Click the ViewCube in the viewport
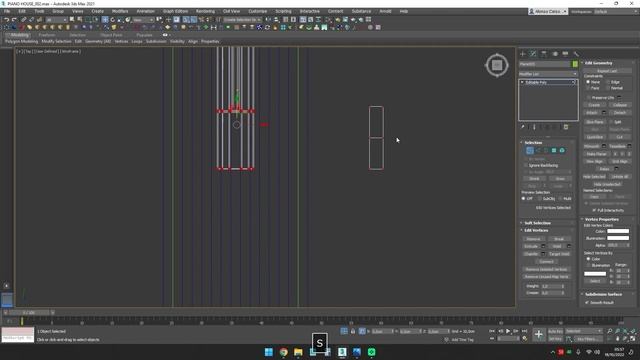The height and width of the screenshot is (360, 640). coord(497,65)
